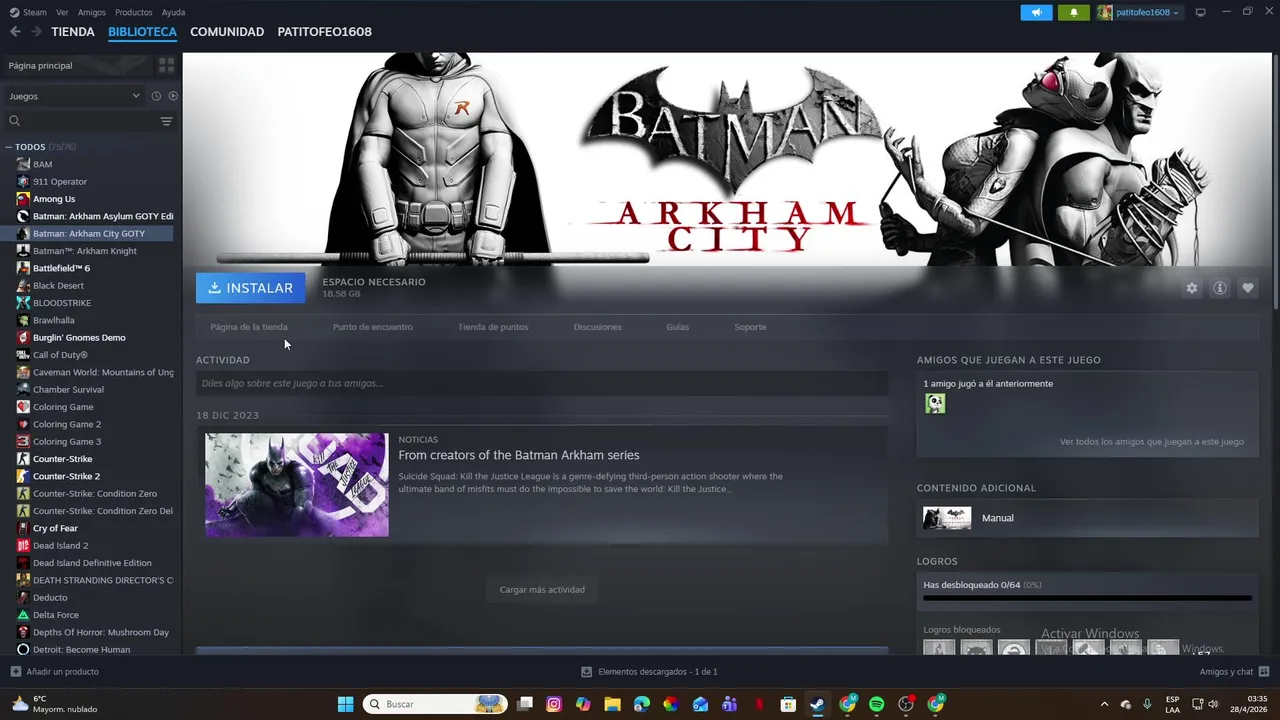The image size is (1280, 720).
Task: Open Instagram from the taskbar
Action: point(554,704)
